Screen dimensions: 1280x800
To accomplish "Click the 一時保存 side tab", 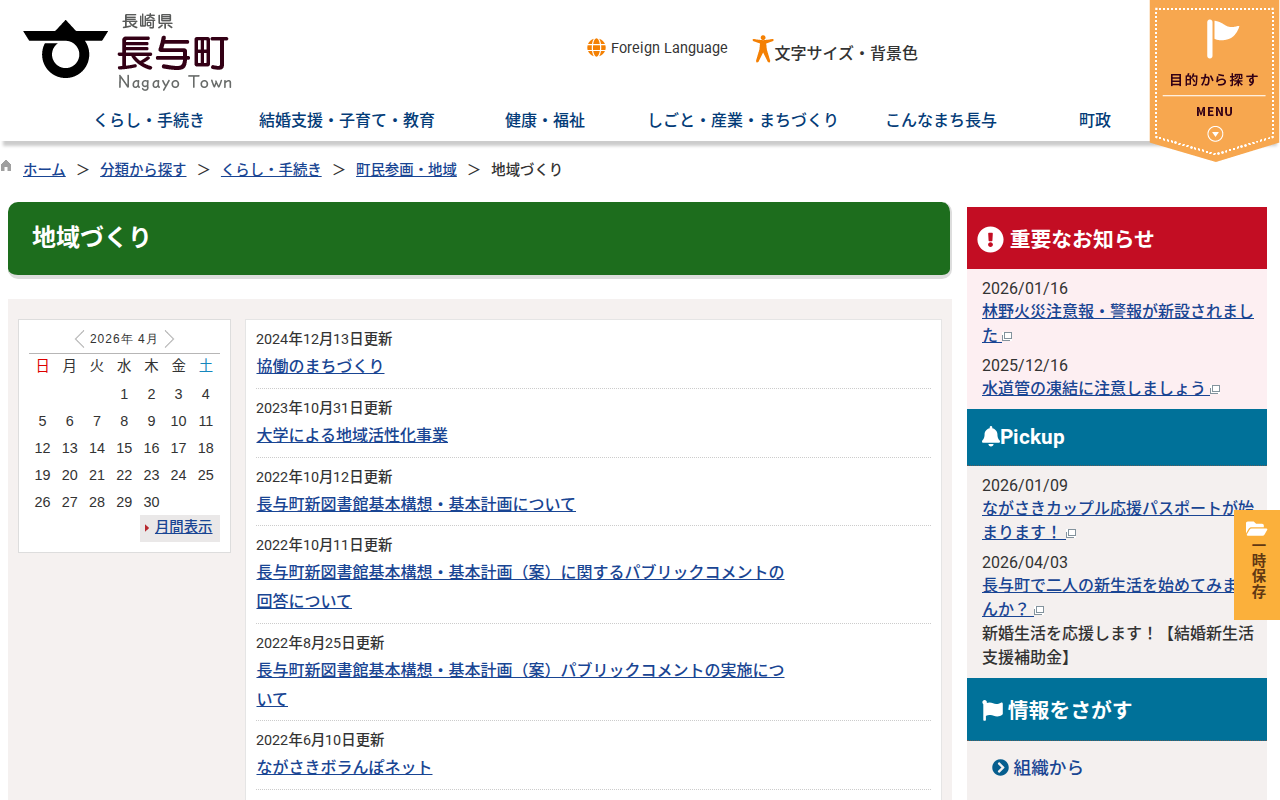I will click(x=1257, y=565).
